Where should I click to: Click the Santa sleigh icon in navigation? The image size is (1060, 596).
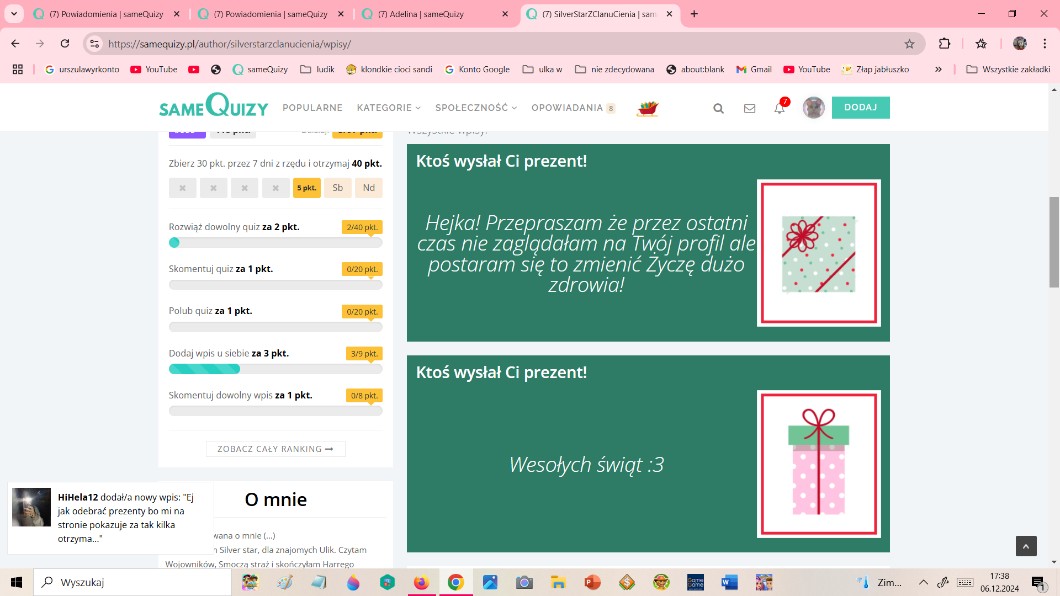click(647, 108)
